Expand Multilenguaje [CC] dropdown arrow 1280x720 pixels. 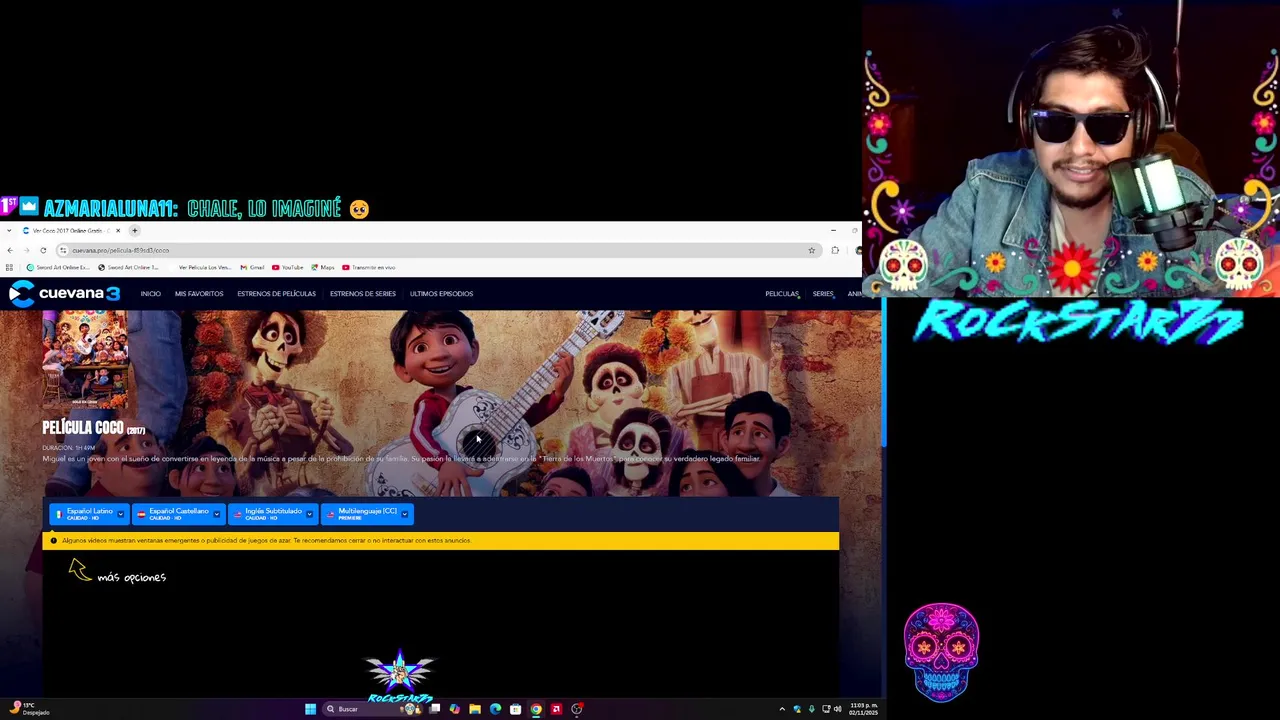pos(405,514)
